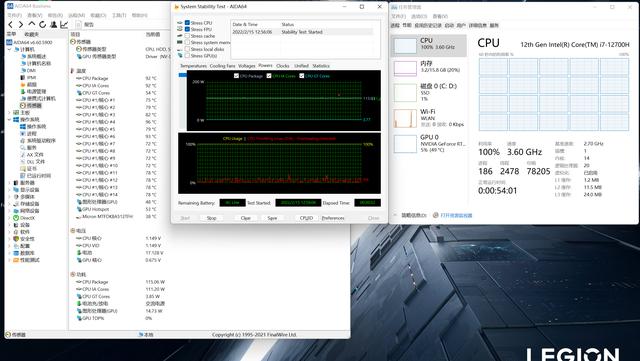Uncheck CPU Package in the power graph legend
Viewport: 640px width, 361px height.
(x=236, y=76)
